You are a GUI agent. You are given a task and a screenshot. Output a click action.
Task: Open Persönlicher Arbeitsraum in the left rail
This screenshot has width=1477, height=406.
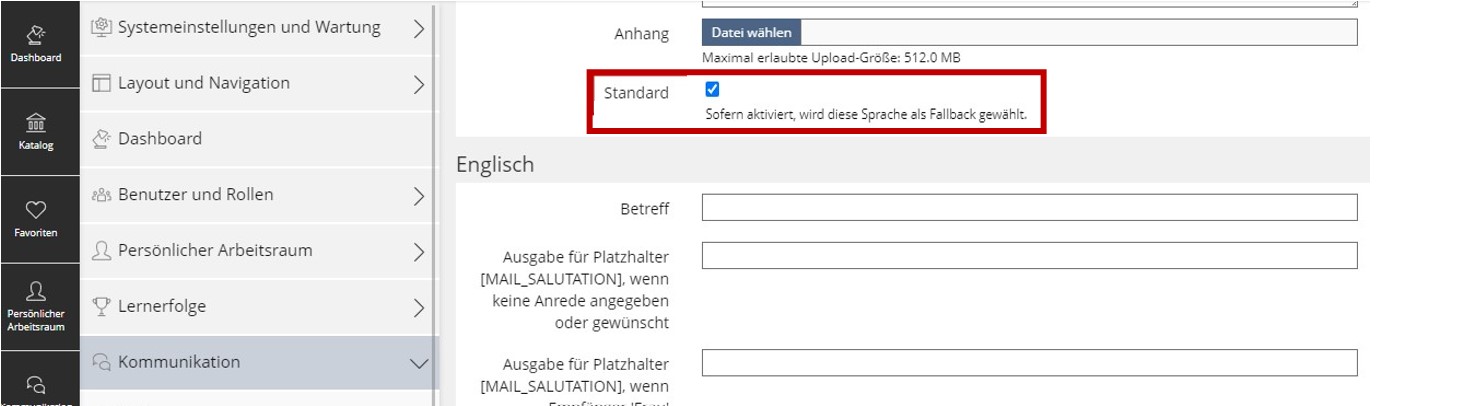point(36,304)
